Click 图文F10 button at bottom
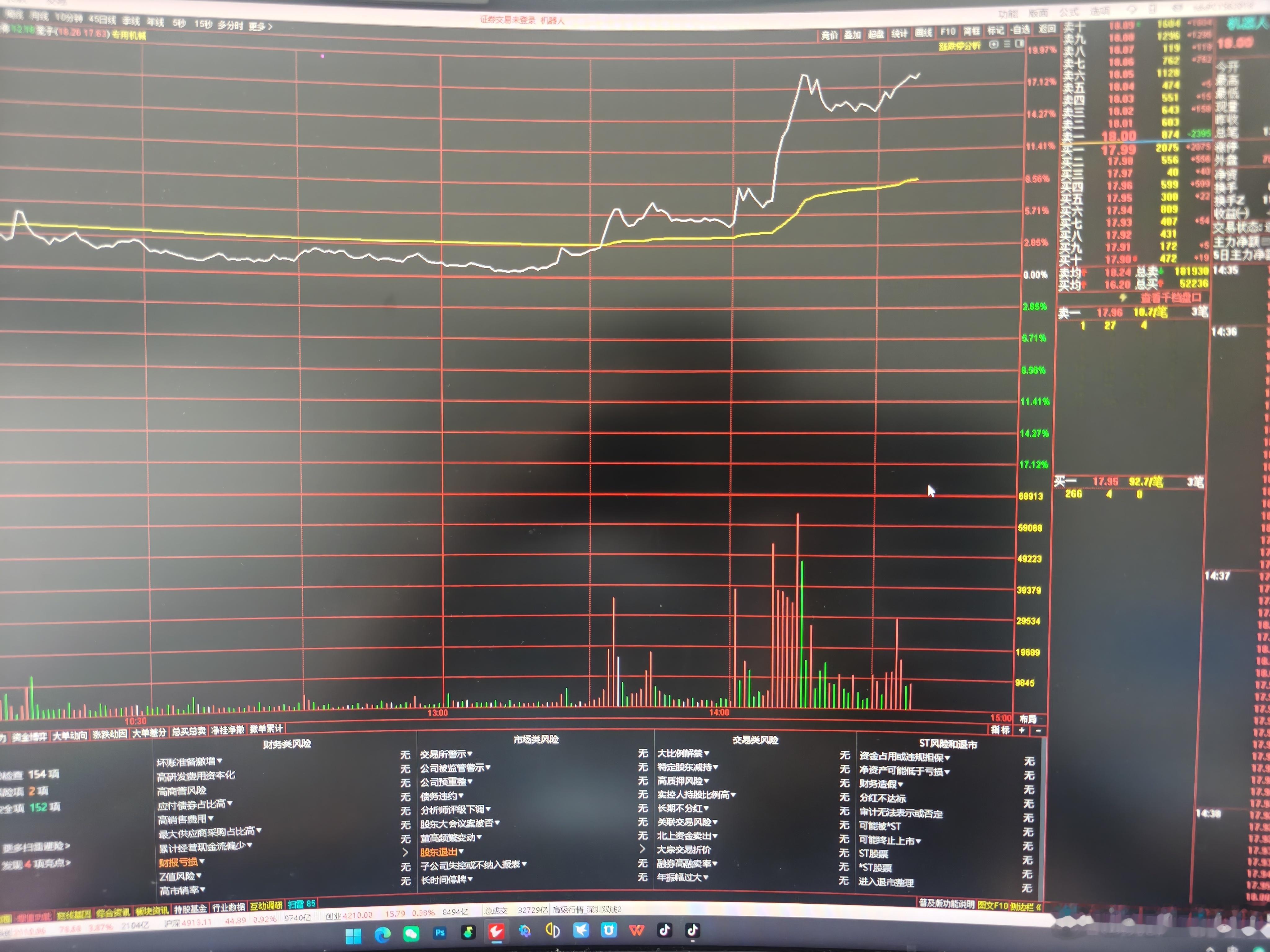This screenshot has height=952, width=1270. click(993, 906)
